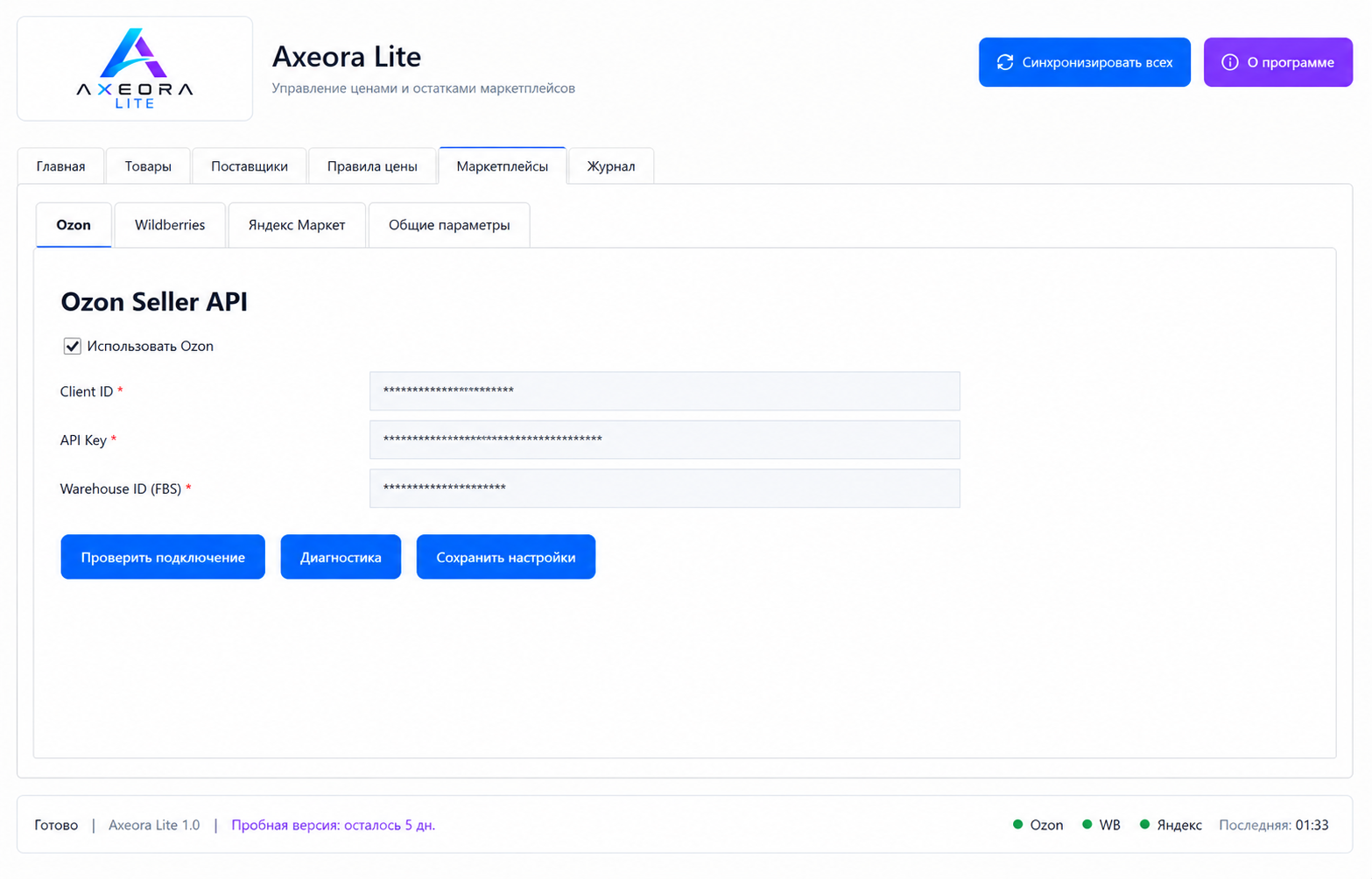The height and width of the screenshot is (879, 1372).
Task: Focus the Client ID input field
Action: click(665, 391)
